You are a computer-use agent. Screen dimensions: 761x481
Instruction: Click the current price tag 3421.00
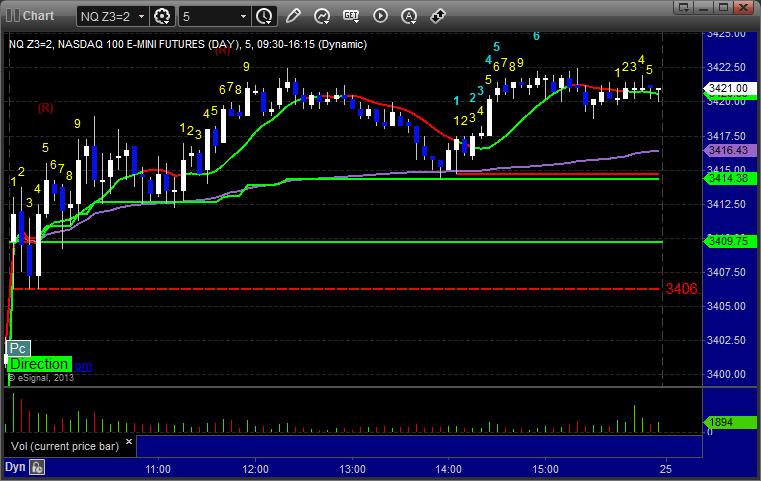[x=728, y=88]
